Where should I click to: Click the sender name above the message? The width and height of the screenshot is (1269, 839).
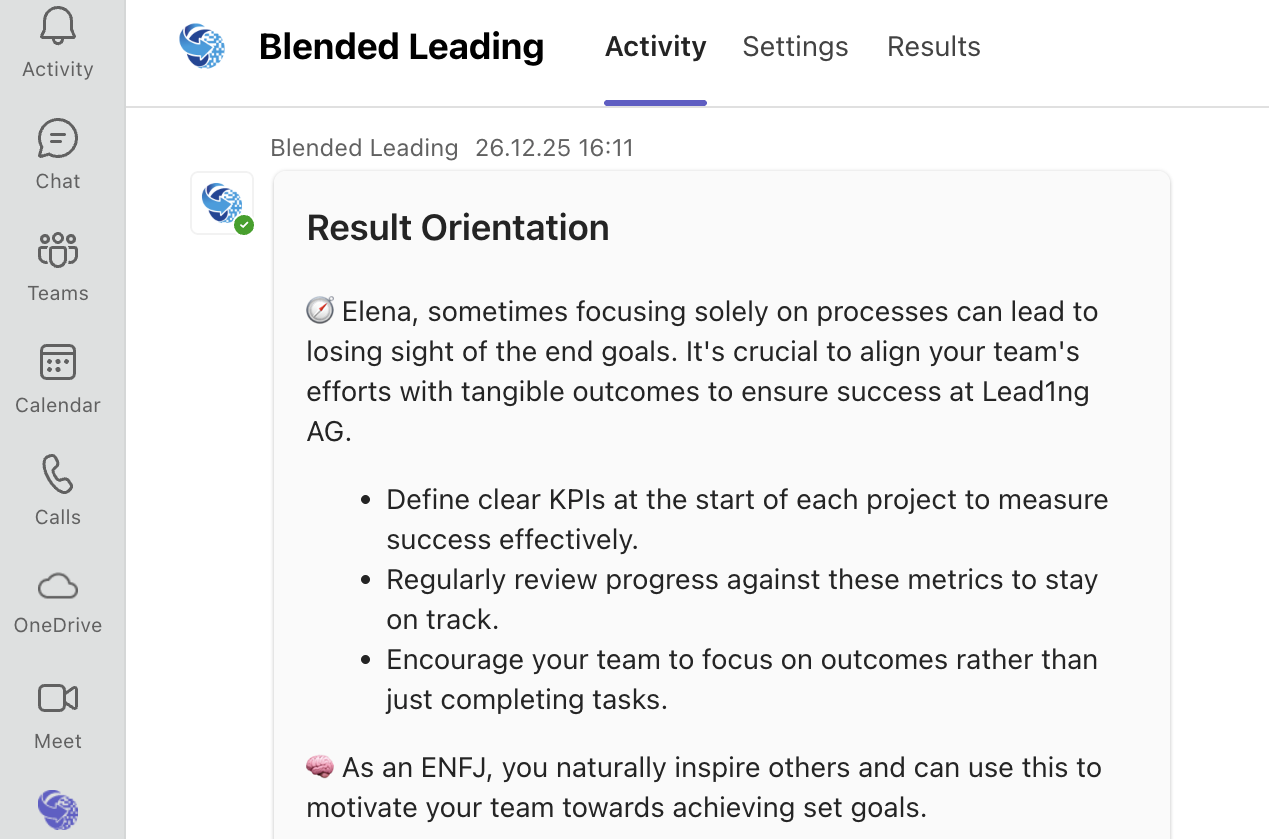coord(364,147)
